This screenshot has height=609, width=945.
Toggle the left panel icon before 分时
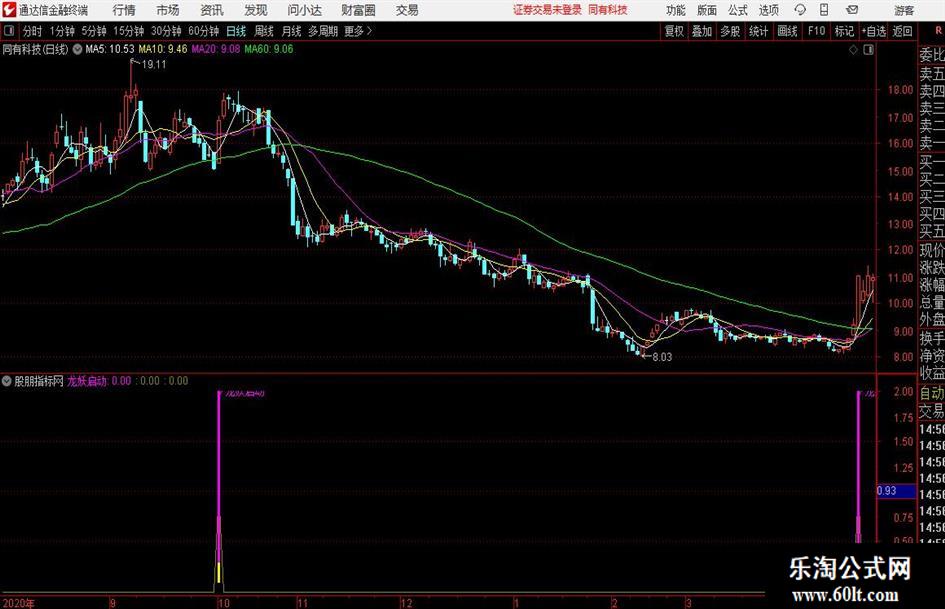[x=9, y=31]
